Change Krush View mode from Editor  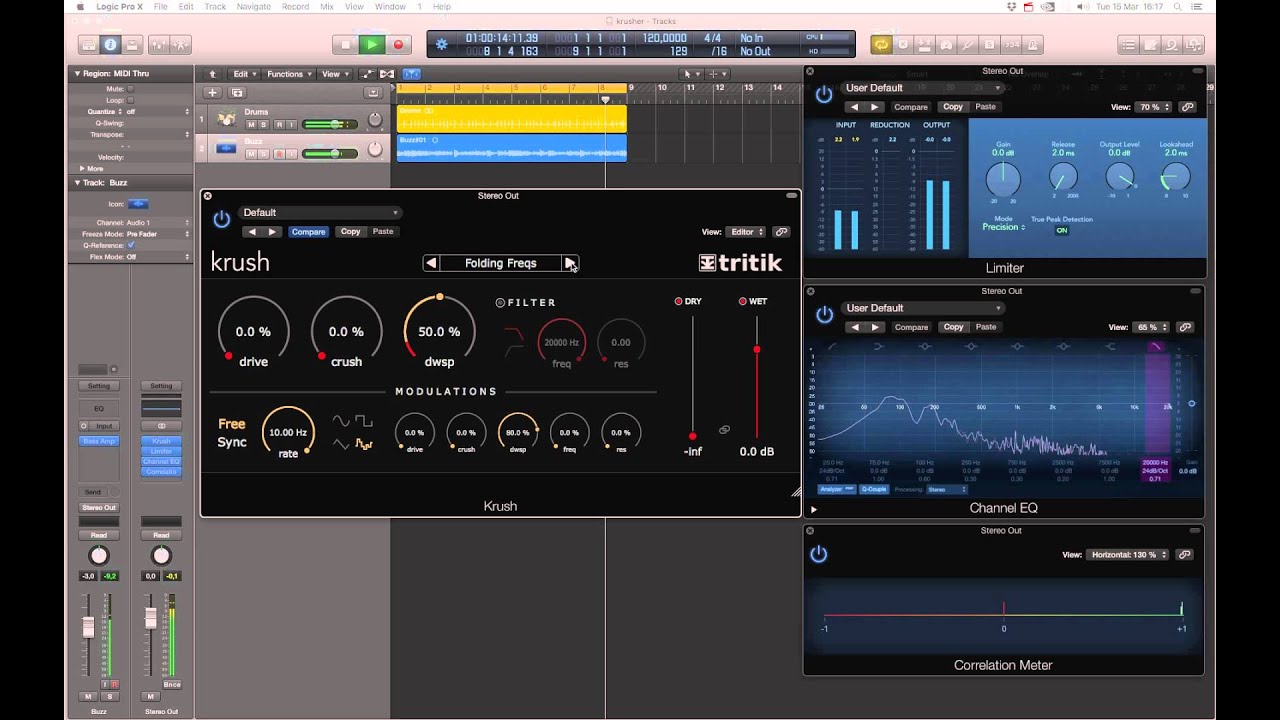click(x=747, y=232)
